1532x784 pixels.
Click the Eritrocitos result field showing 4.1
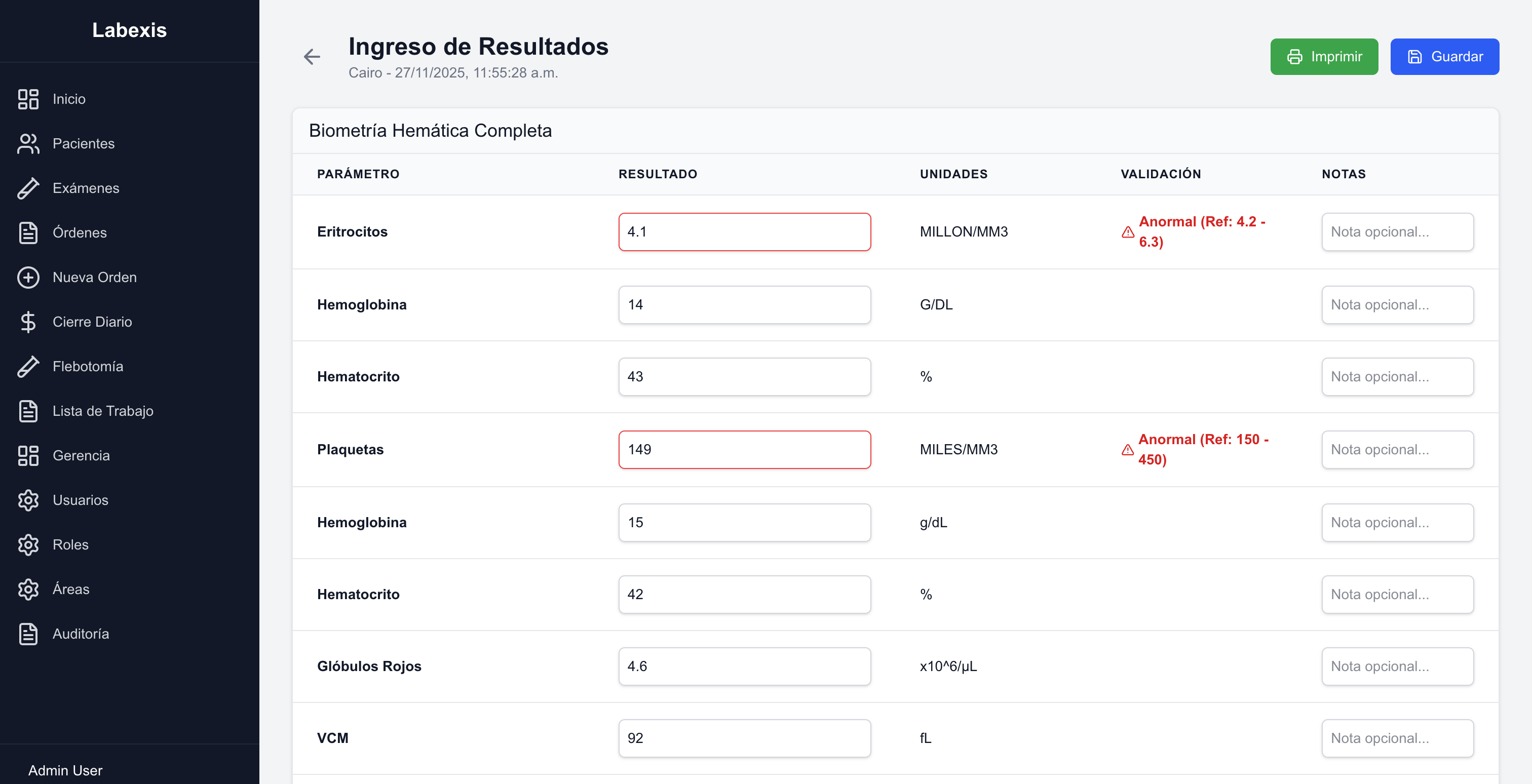[x=744, y=232]
